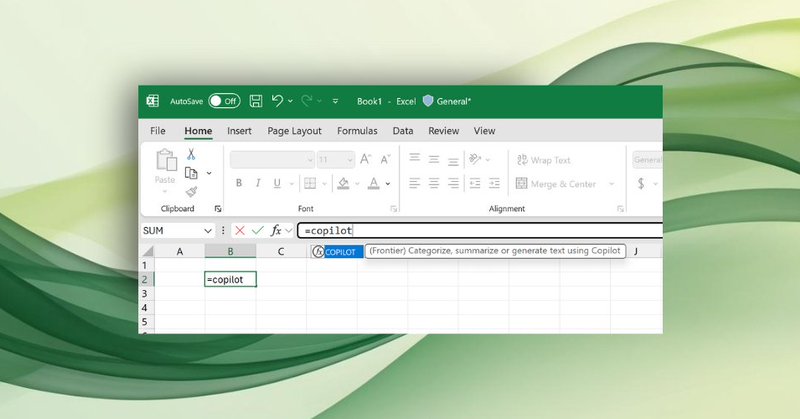Click the text Orientation icon
Screen dimensions: 800x419
tap(475, 159)
